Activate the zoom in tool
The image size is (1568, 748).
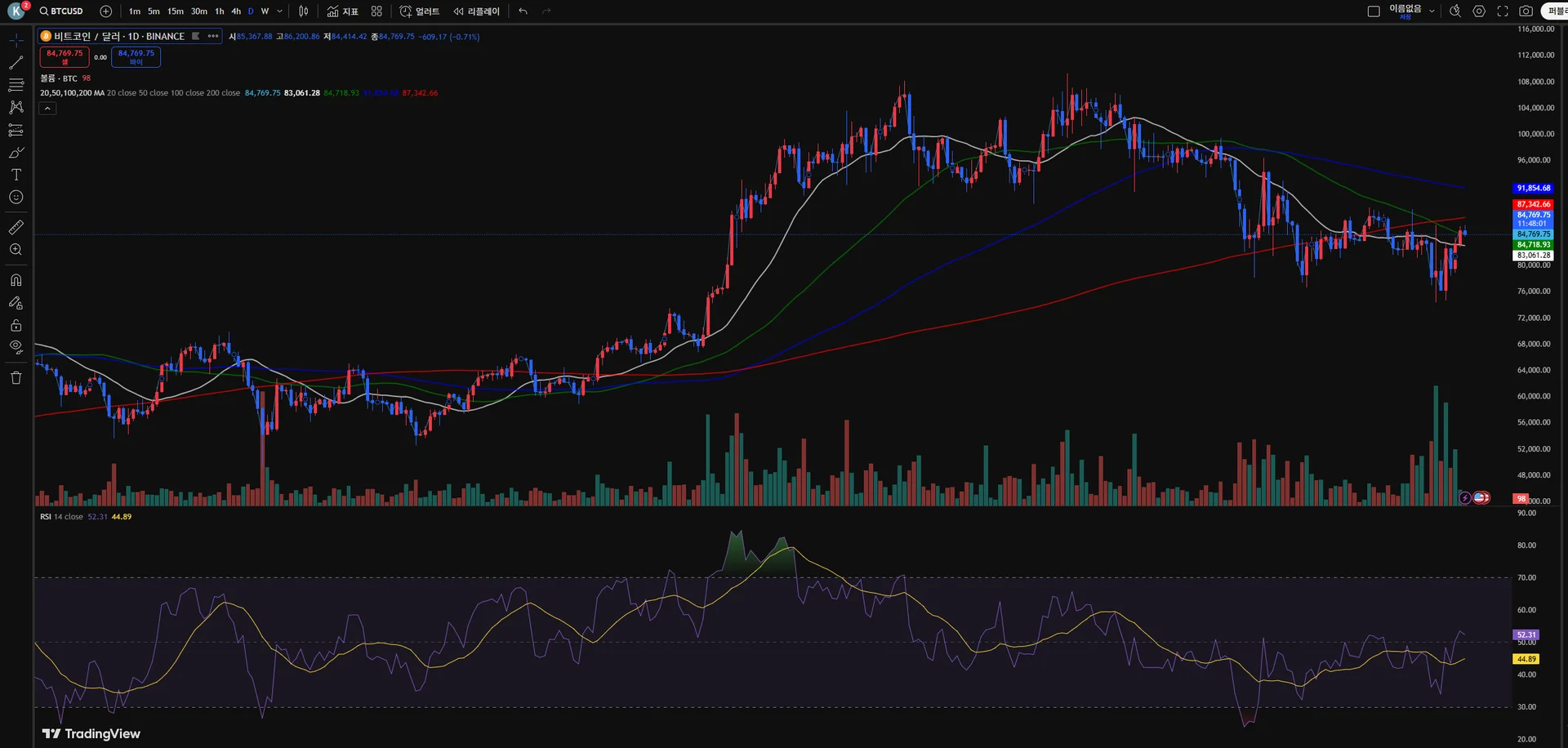[x=16, y=250]
